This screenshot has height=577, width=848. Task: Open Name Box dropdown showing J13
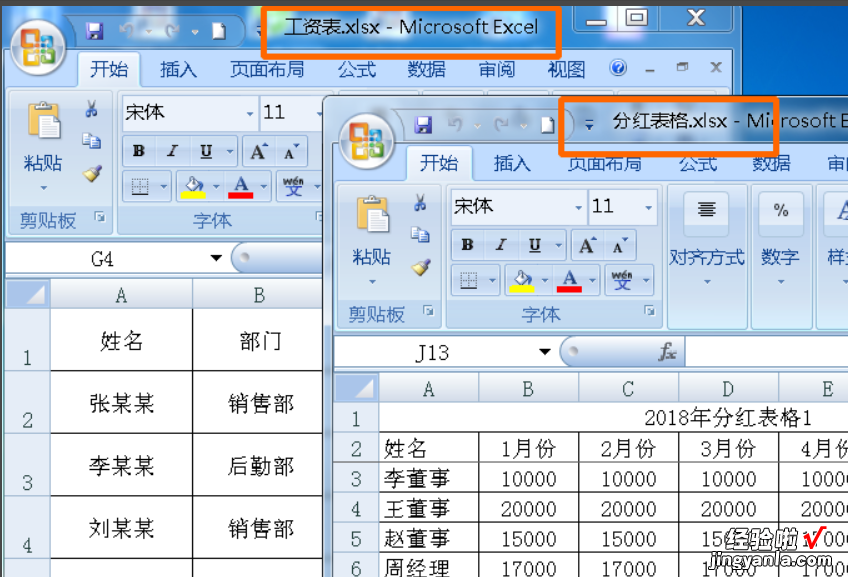(545, 352)
